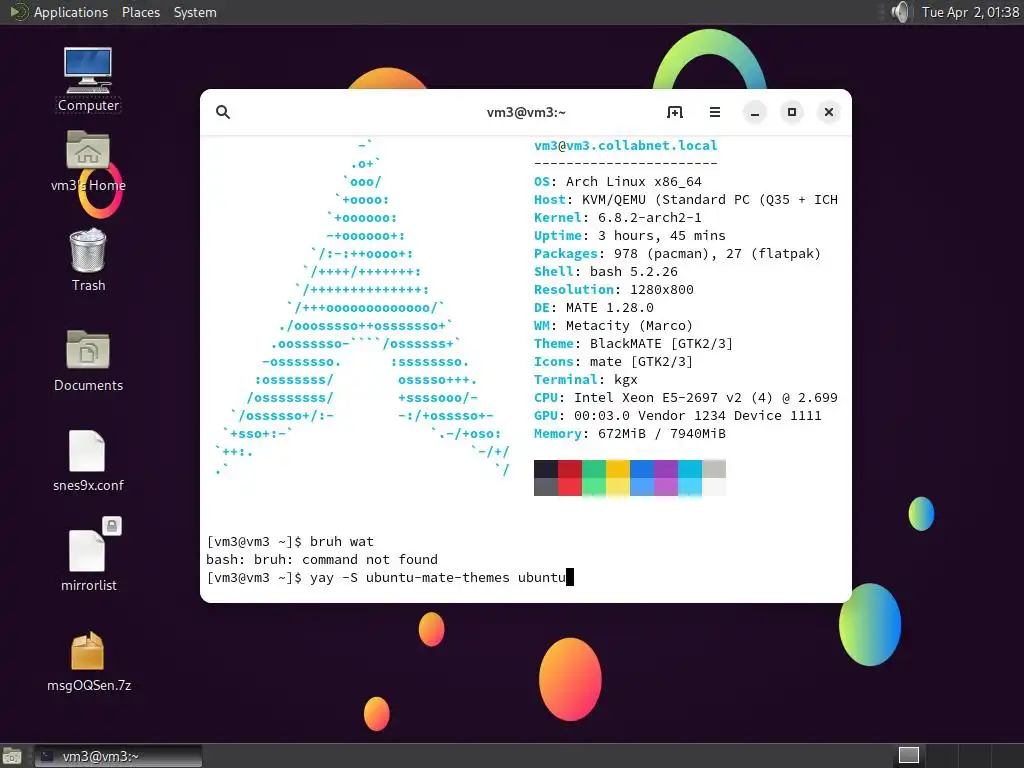Click the 'Packages: 978 (pacman)' line

pyautogui.click(x=677, y=253)
